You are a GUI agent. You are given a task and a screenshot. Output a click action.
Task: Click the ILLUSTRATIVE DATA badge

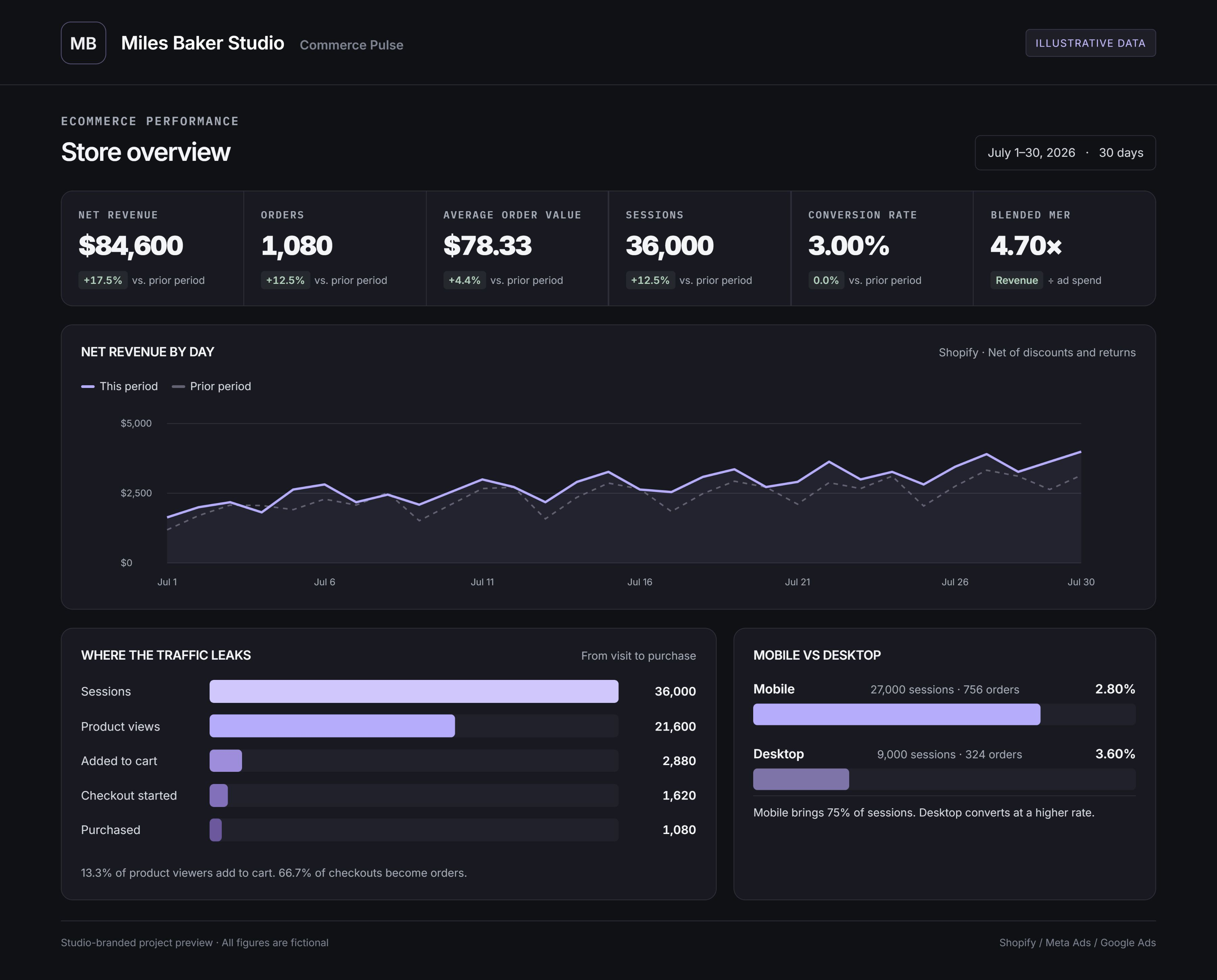click(1091, 43)
